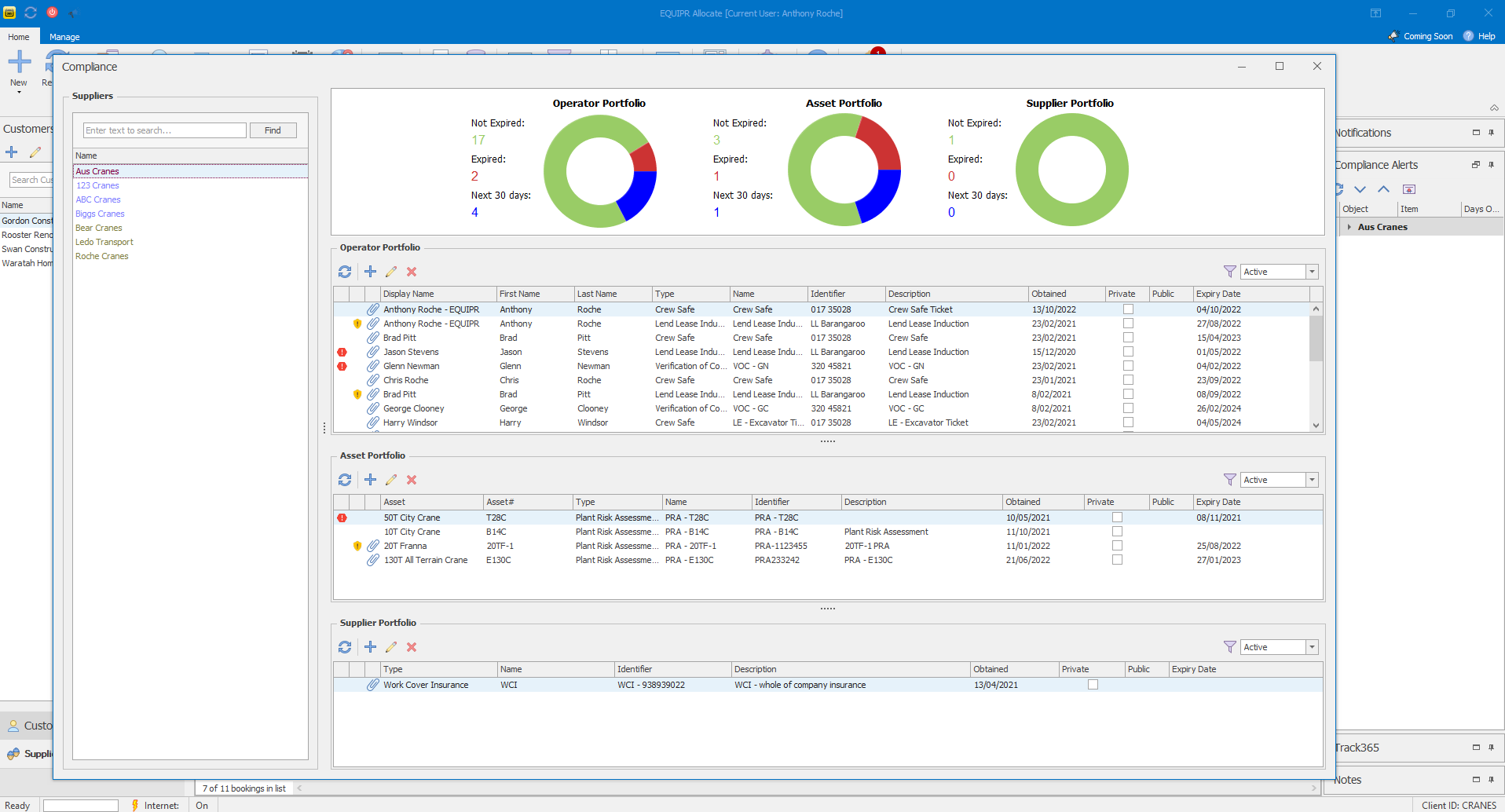Add a new customer with the plus icon
The image size is (1505, 812).
pyautogui.click(x=11, y=152)
